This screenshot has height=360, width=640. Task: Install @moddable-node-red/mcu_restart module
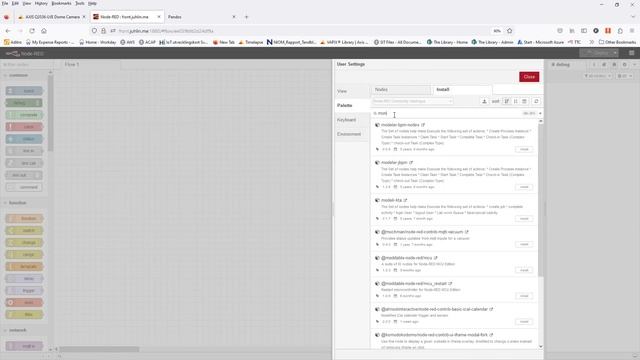[x=524, y=296]
